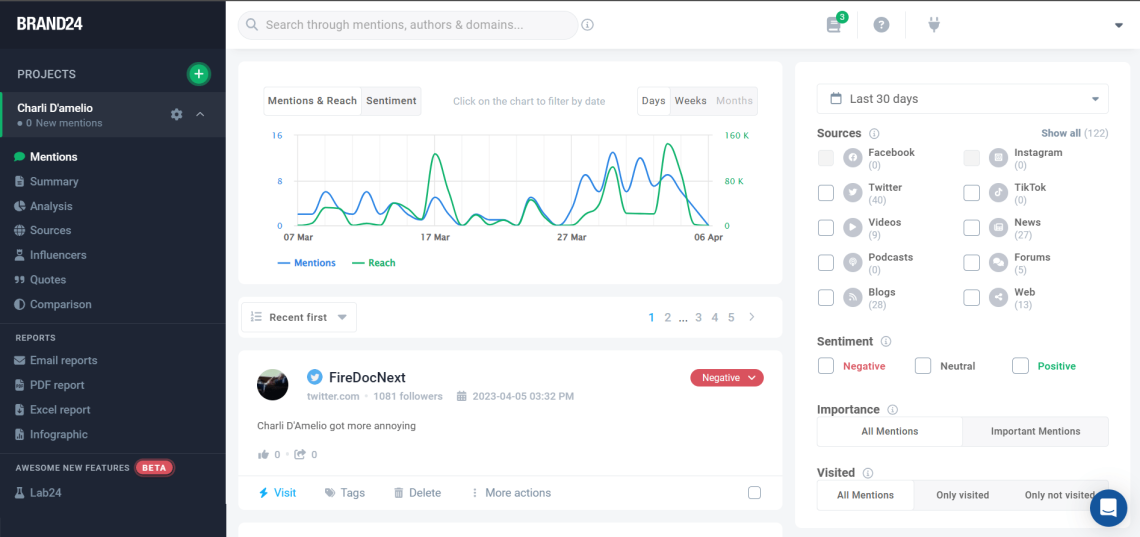Click the info icon next to Sources

[874, 134]
